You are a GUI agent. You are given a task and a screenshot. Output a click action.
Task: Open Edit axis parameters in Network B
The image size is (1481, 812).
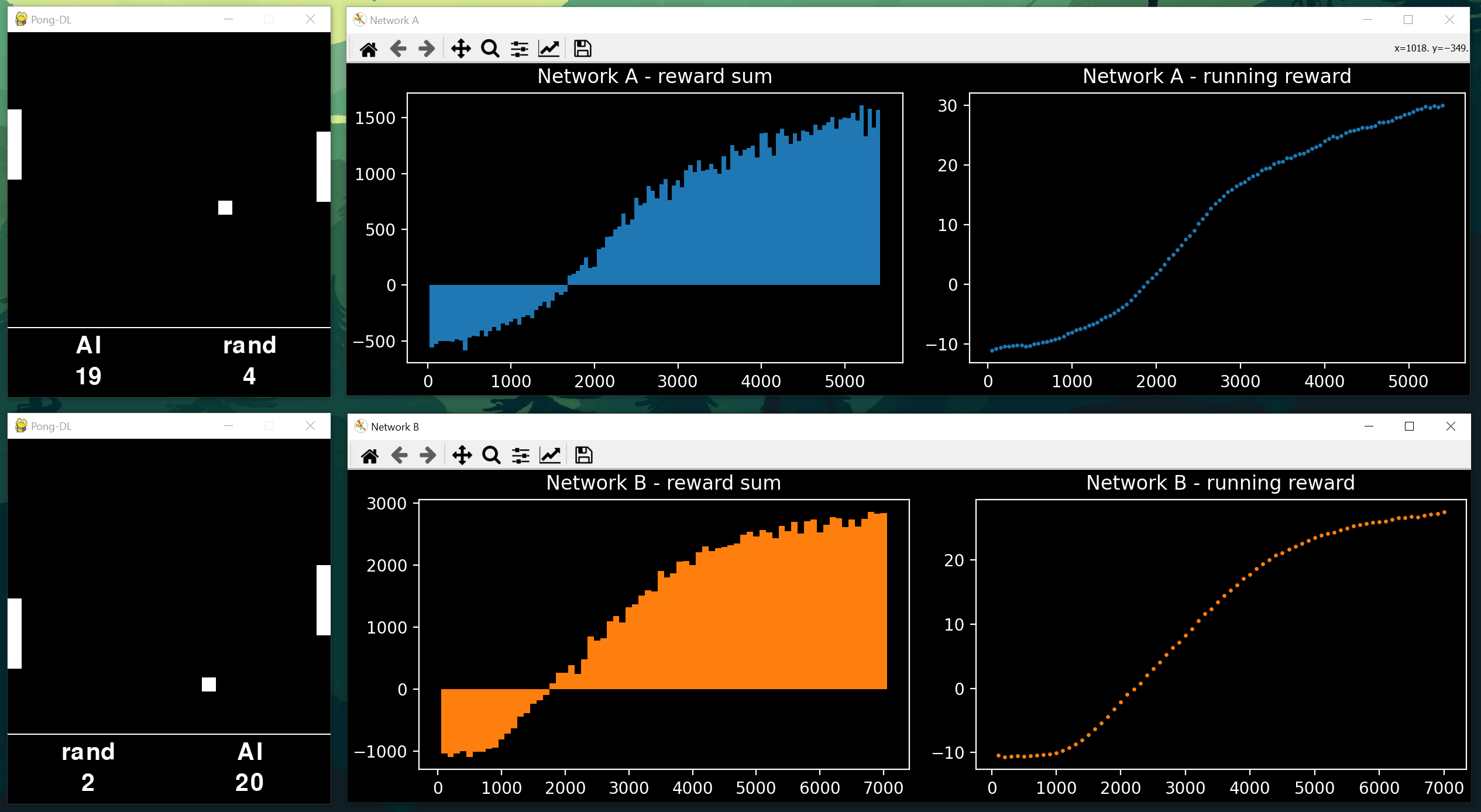(x=550, y=455)
